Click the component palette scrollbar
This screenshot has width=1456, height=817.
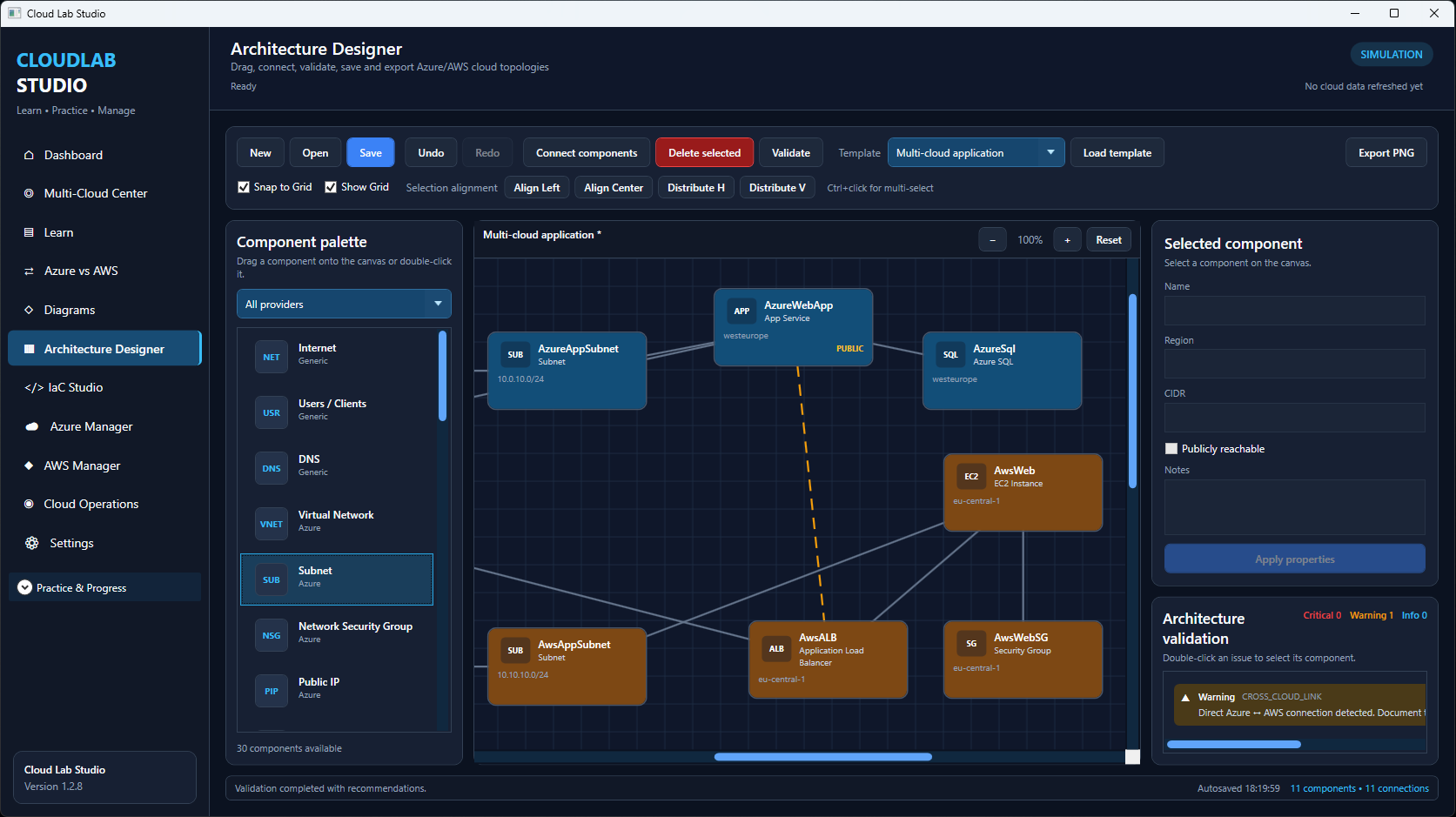click(x=443, y=376)
